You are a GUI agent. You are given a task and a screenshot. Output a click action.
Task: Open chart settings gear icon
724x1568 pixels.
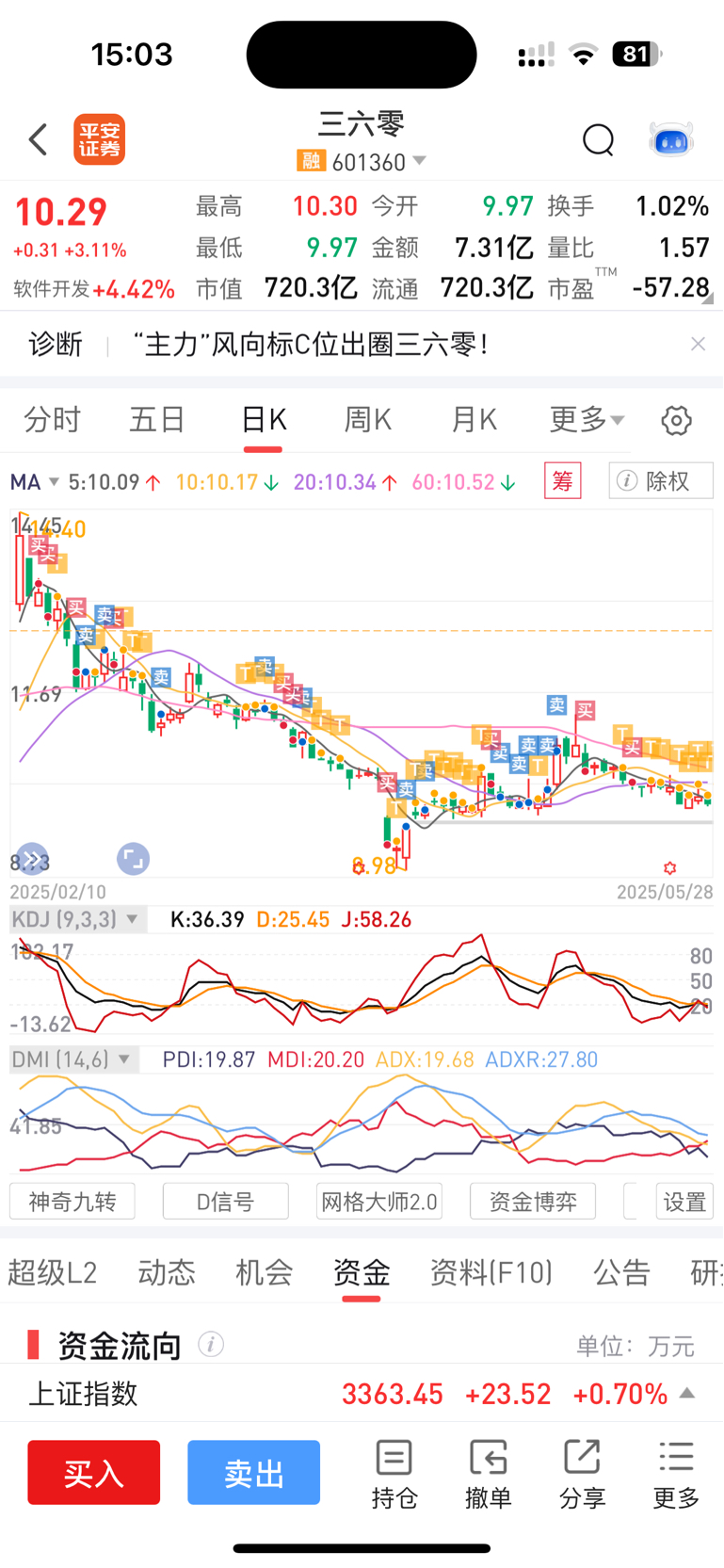tap(676, 420)
